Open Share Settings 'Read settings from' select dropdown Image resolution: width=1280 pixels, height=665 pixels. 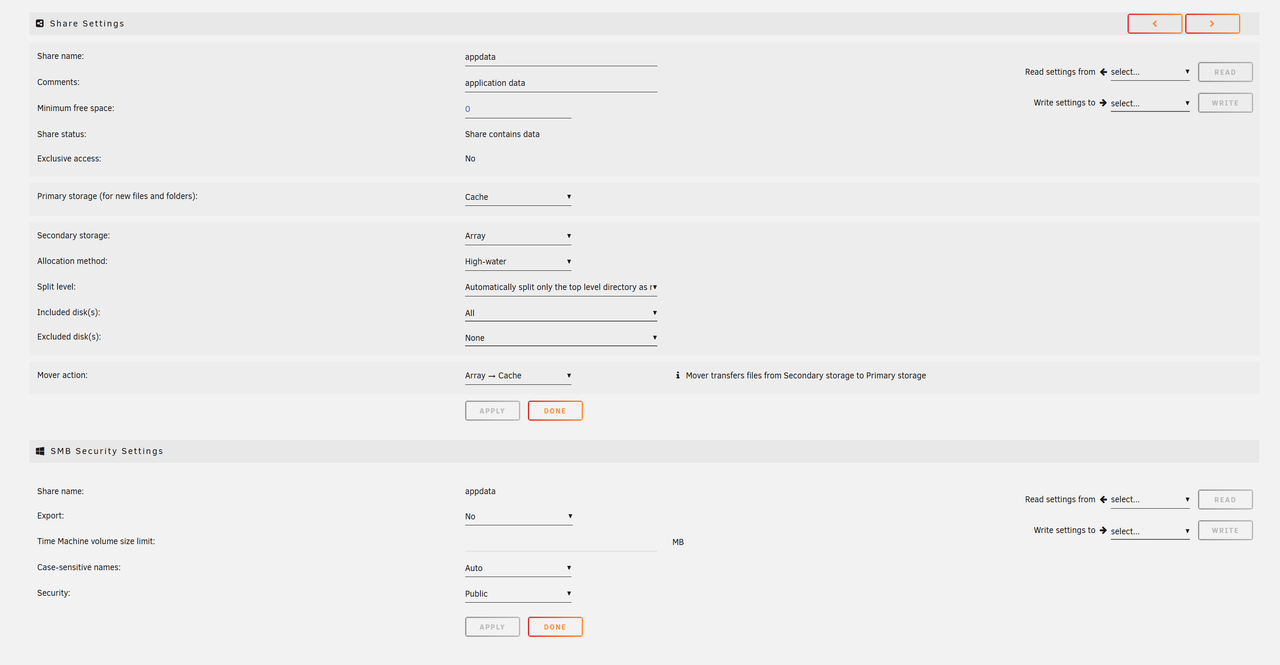point(1150,72)
